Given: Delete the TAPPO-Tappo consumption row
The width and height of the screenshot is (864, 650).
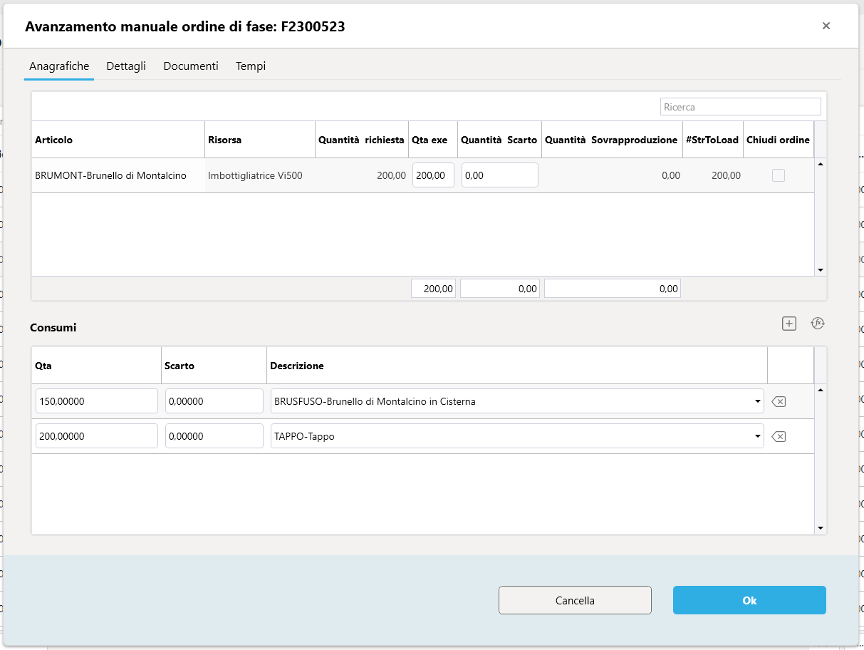Looking at the screenshot, I should pos(779,437).
